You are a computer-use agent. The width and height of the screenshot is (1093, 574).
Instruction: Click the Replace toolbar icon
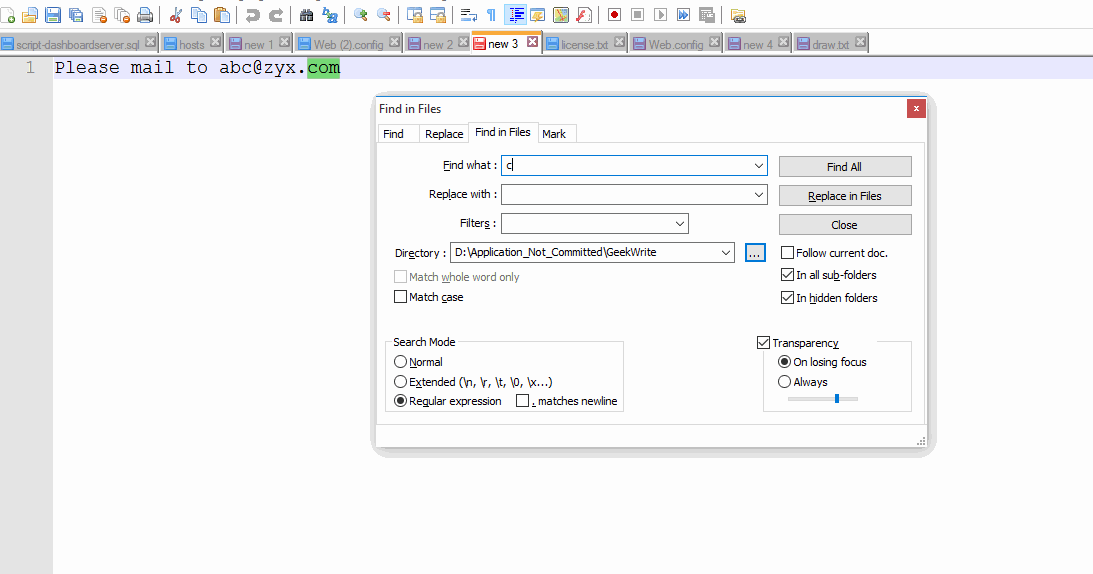click(329, 15)
